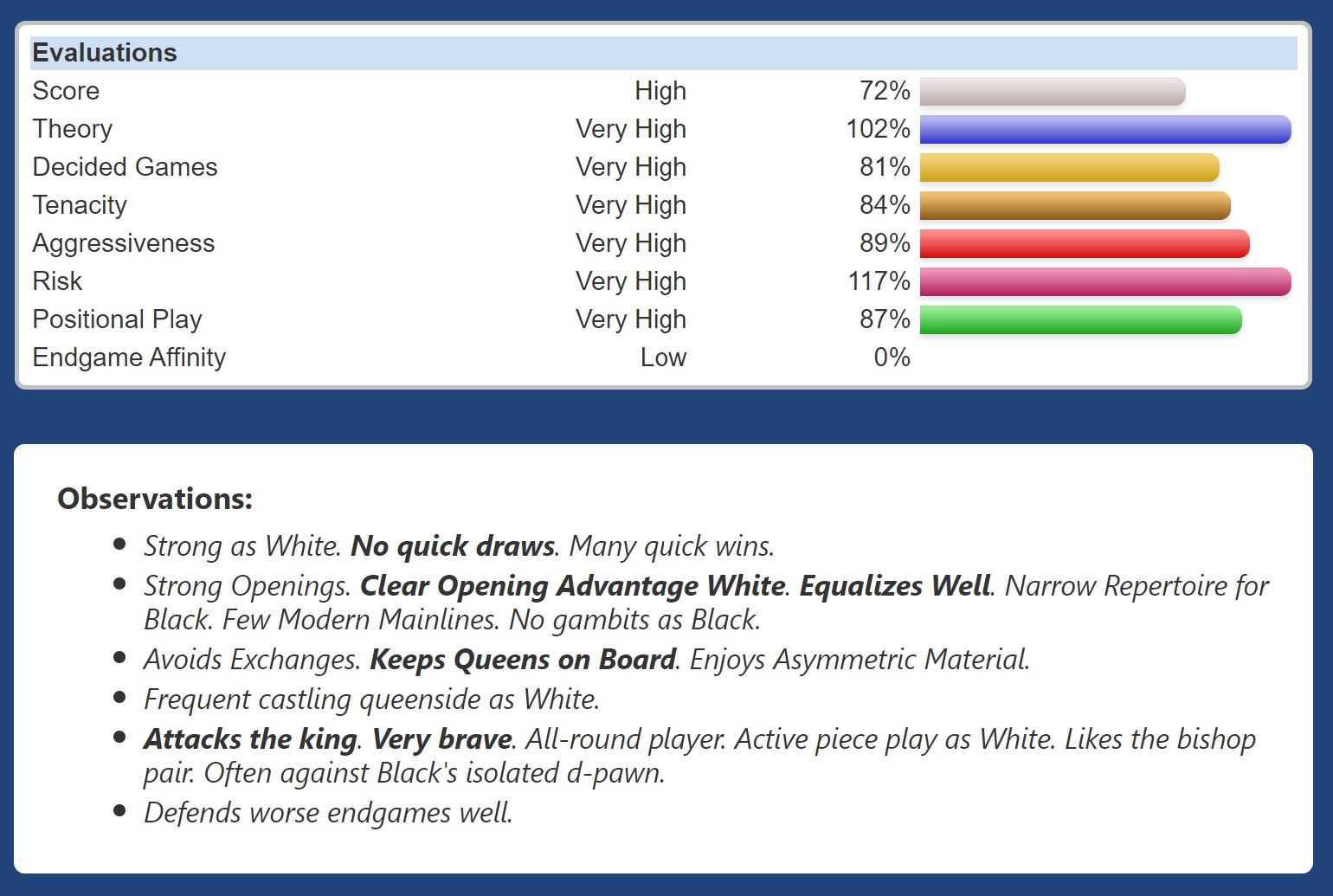This screenshot has height=896, width=1333.
Task: Click the gray Score progress bar
Action: point(1052,92)
